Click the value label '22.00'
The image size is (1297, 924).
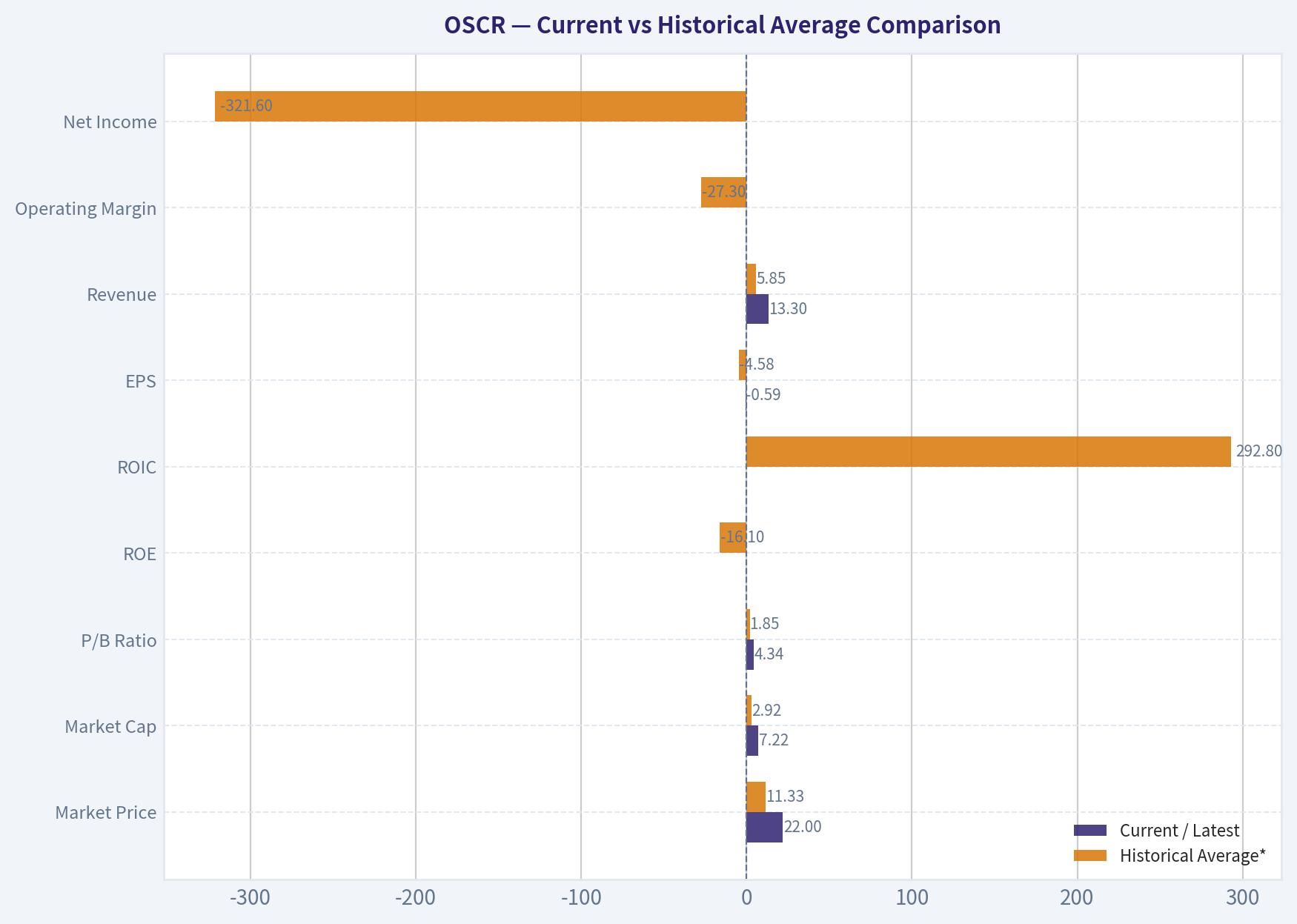803,827
